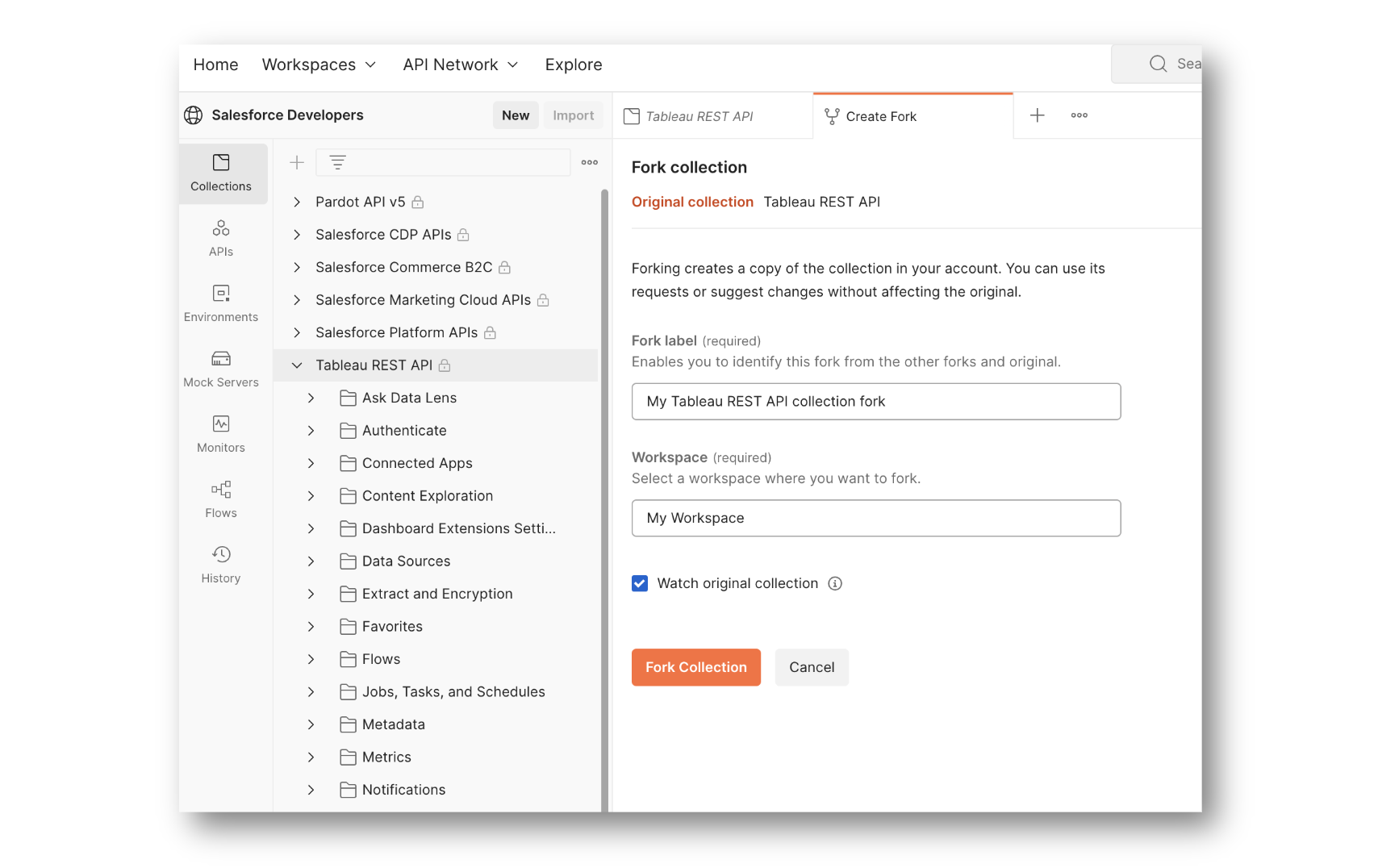Viewport: 1378px width, 868px height.
Task: Click the global Search field in the top bar
Action: (1157, 64)
